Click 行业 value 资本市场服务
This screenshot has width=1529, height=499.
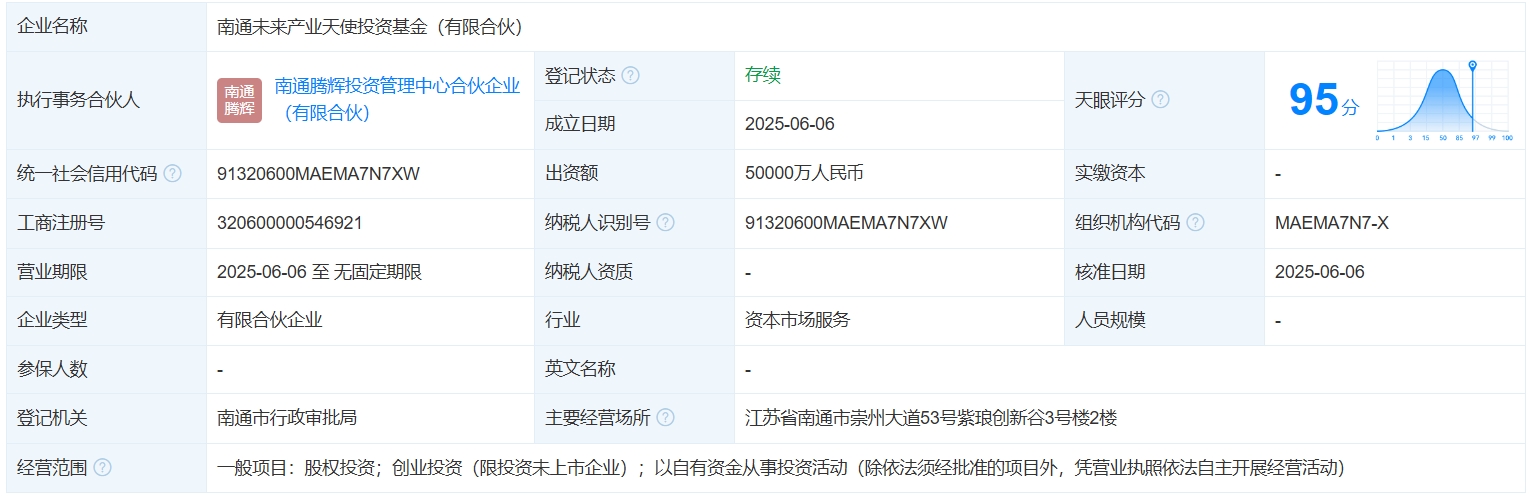[x=797, y=320]
